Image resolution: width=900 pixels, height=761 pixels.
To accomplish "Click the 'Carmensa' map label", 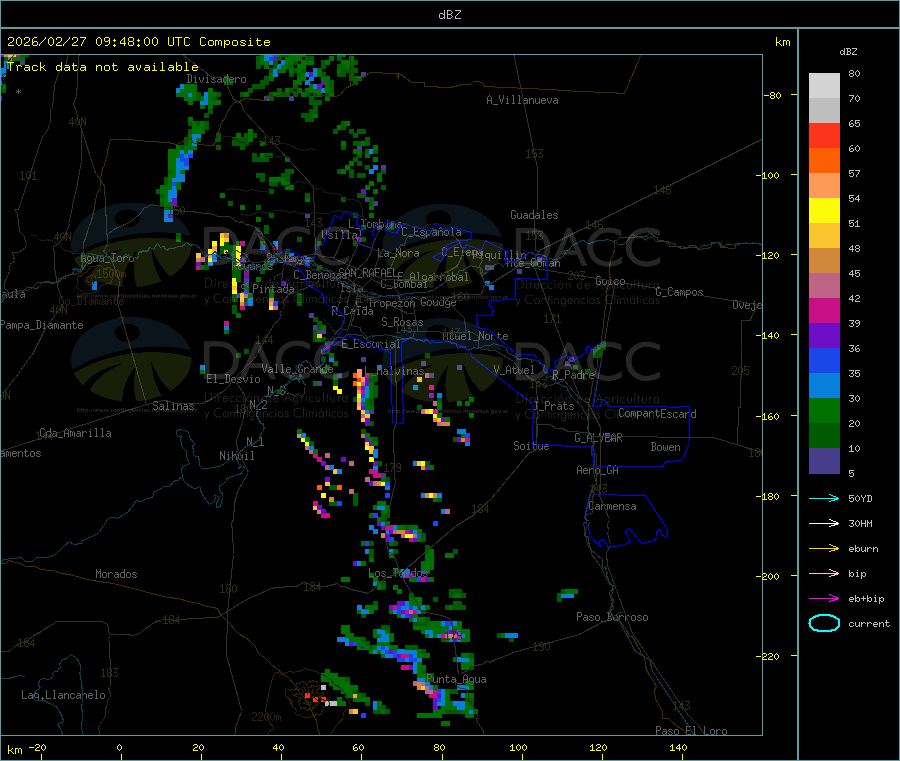I will 613,506.
